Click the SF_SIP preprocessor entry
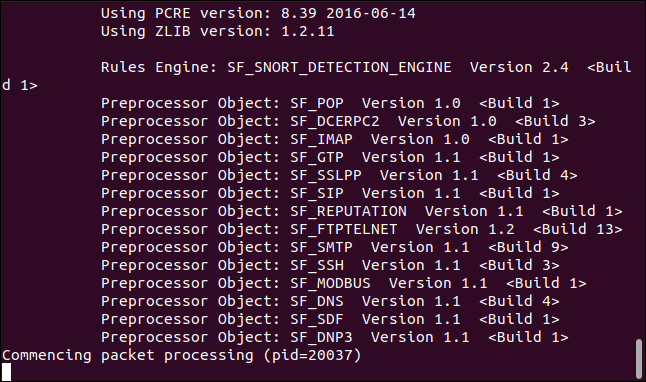Image resolution: width=646 pixels, height=382 pixels. [330, 193]
